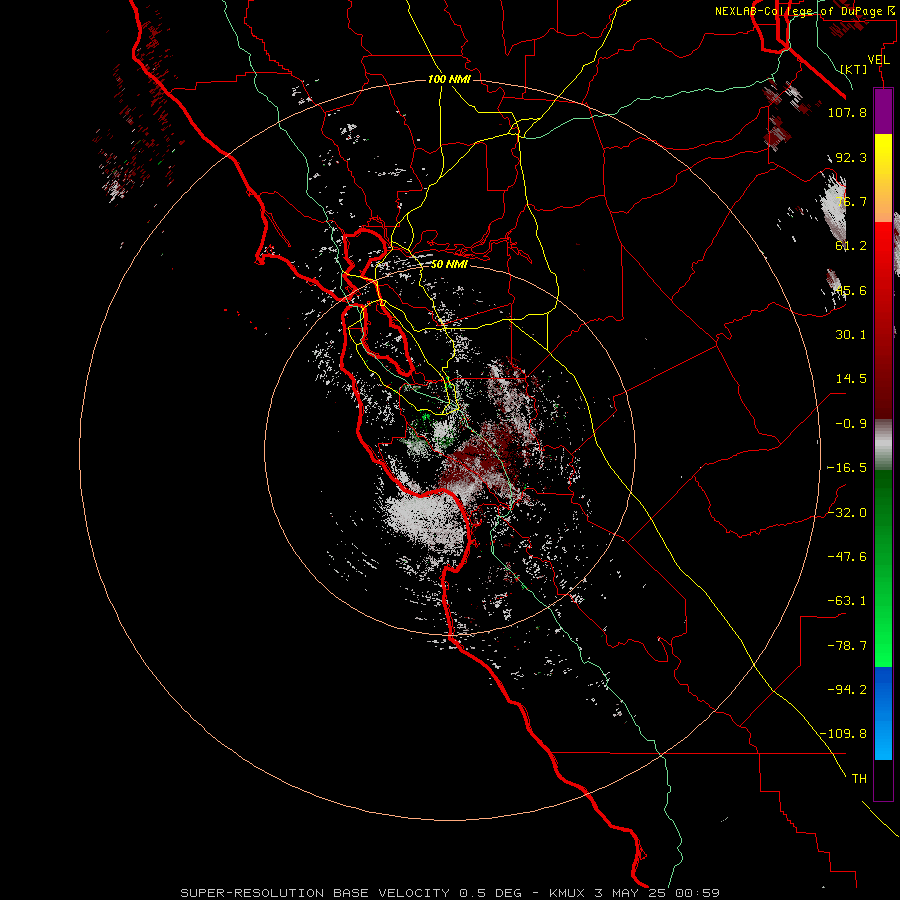Click the -94.2 velocity scale value

(x=847, y=690)
